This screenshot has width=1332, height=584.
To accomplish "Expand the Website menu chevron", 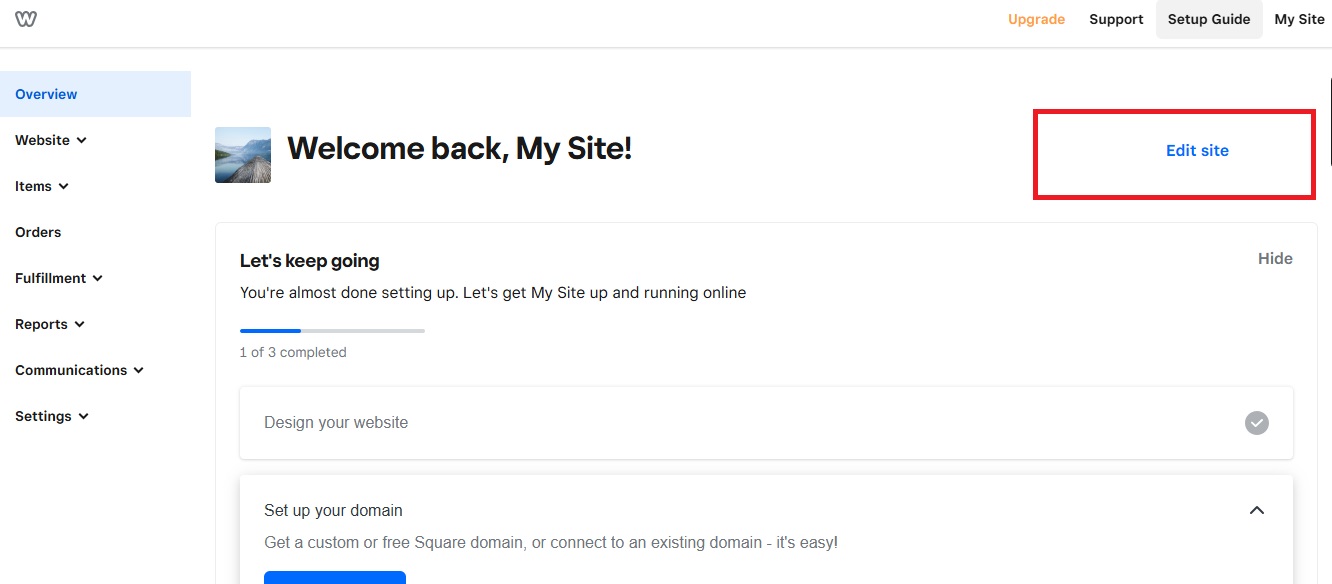I will coord(82,141).
